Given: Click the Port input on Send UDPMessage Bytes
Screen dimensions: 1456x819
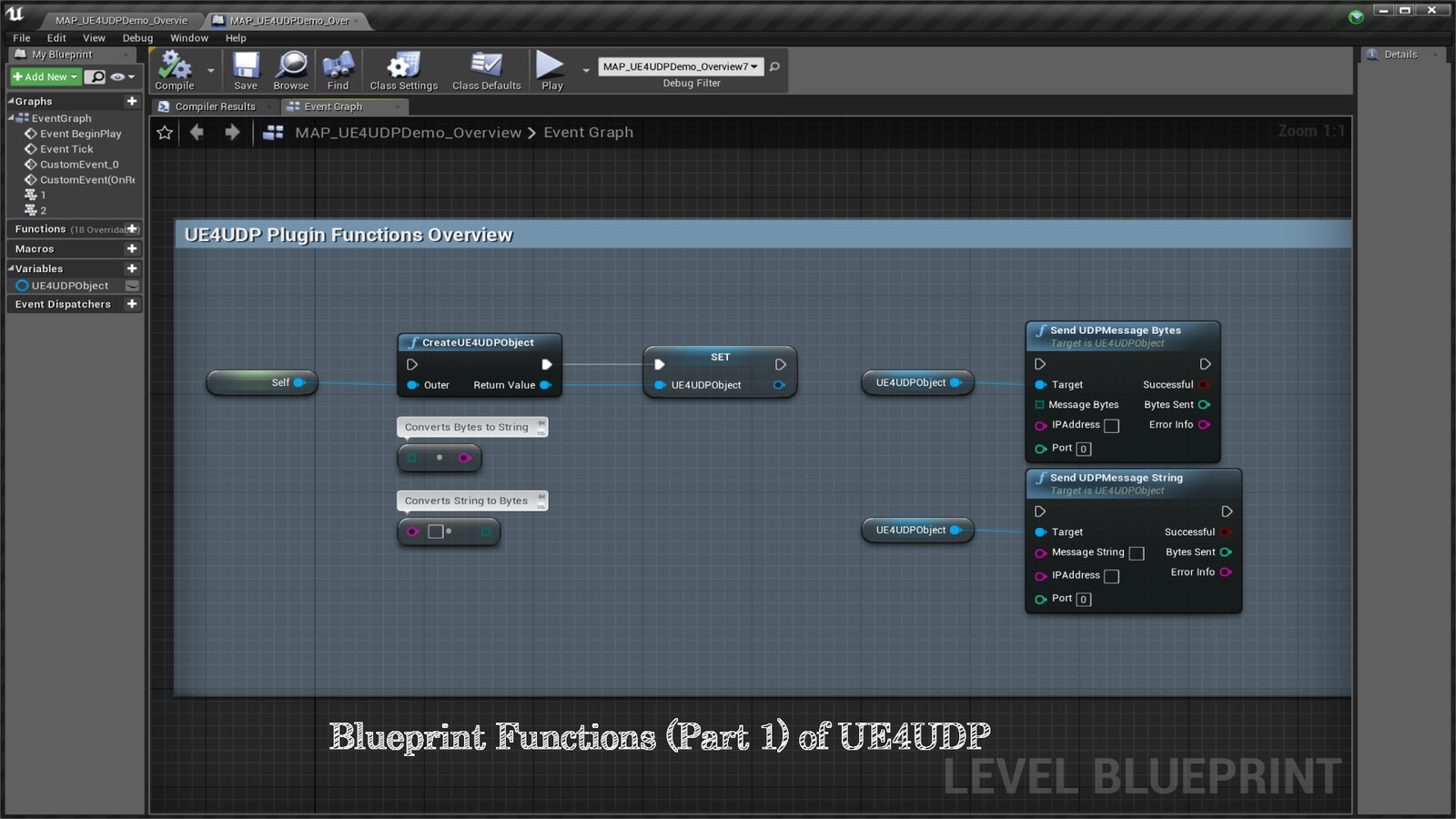Looking at the screenshot, I should tap(1083, 448).
